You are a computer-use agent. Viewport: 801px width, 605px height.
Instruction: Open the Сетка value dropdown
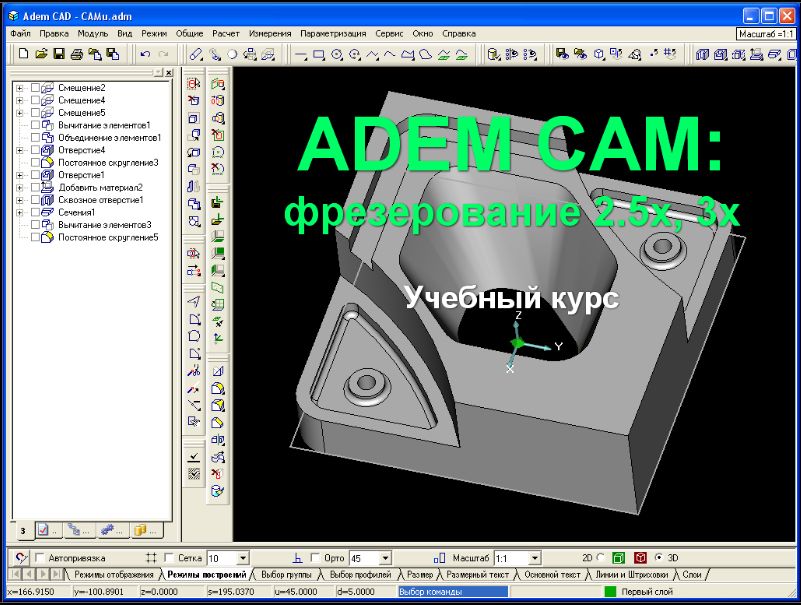pyautogui.click(x=243, y=558)
